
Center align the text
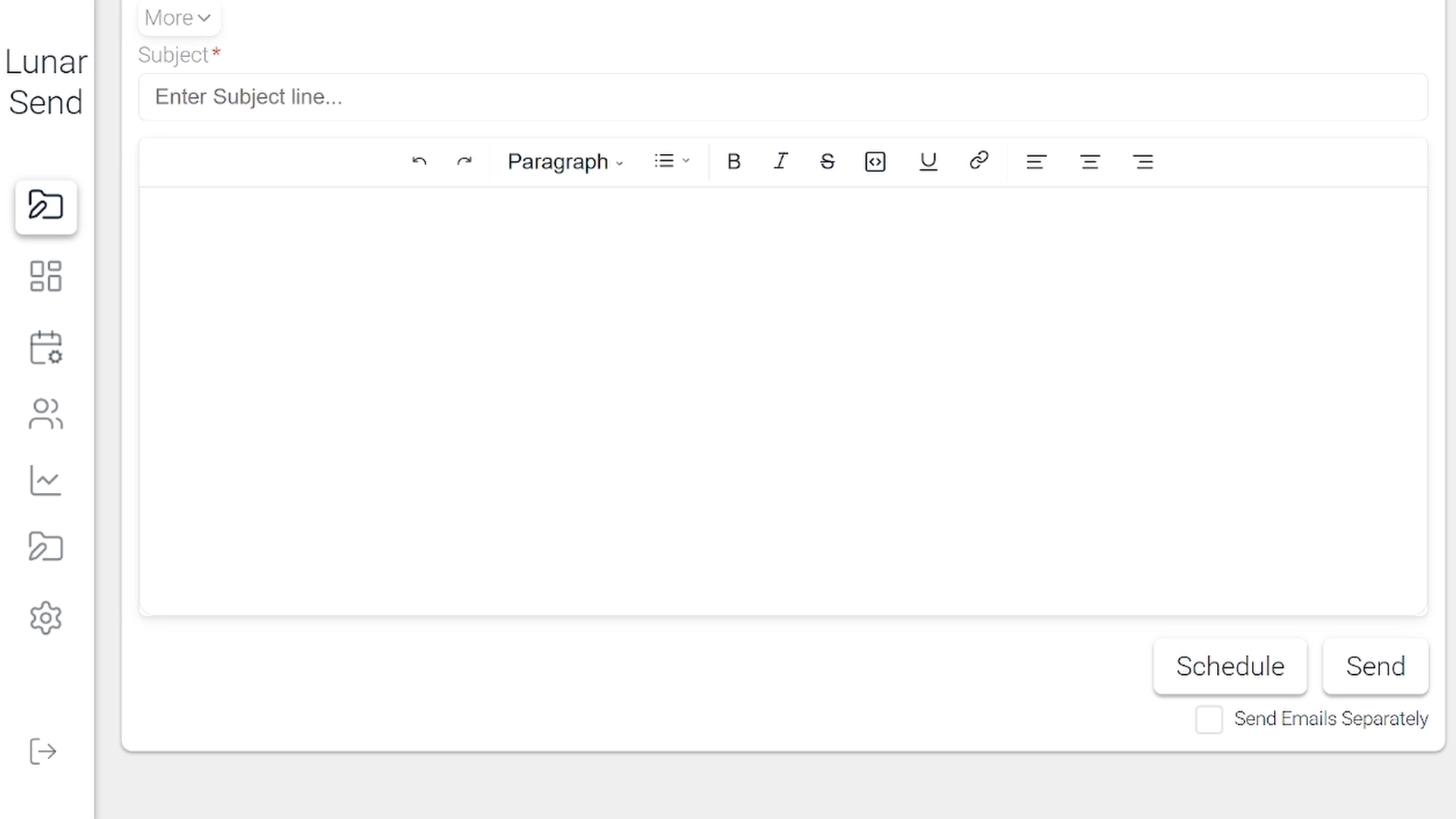point(1090,162)
